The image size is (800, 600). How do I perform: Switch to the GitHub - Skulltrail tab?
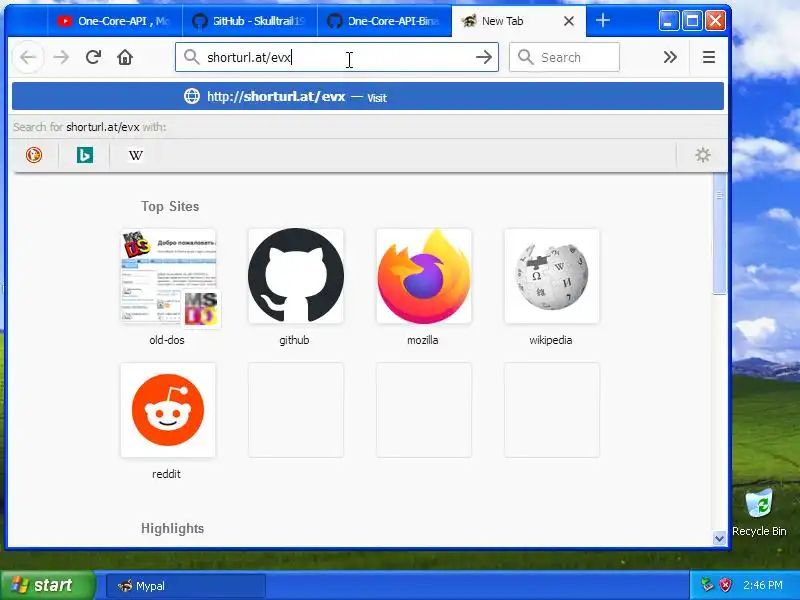(249, 21)
